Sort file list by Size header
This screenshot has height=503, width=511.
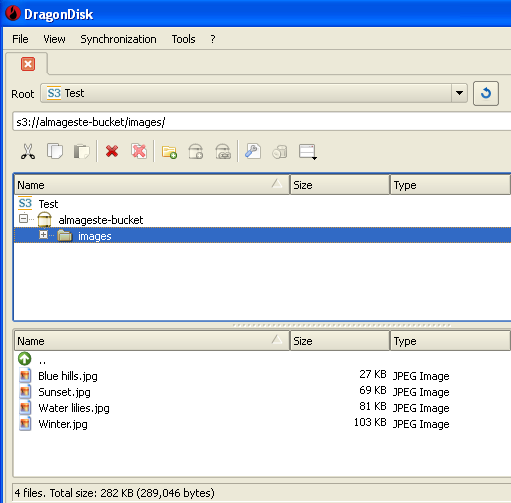(340, 341)
